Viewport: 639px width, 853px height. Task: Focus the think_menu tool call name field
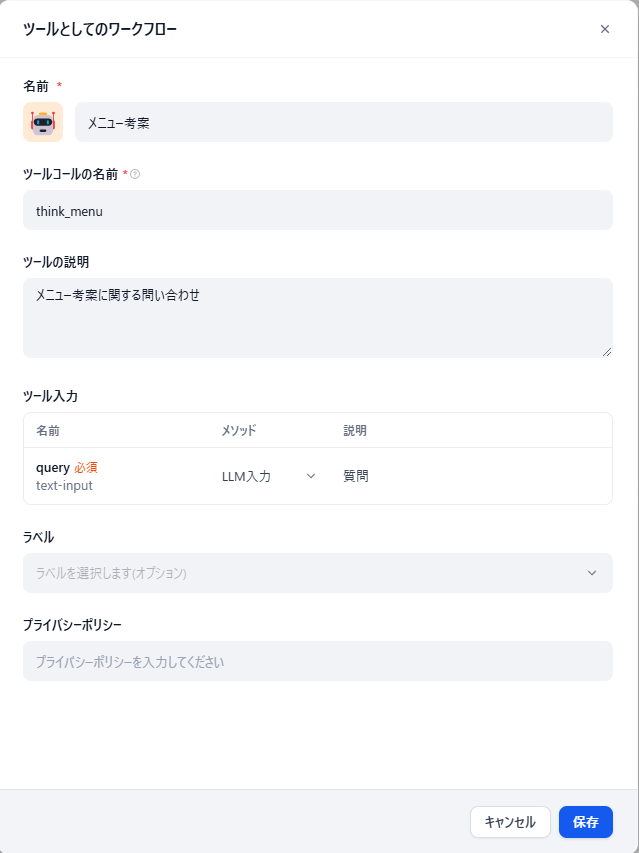click(x=317, y=210)
